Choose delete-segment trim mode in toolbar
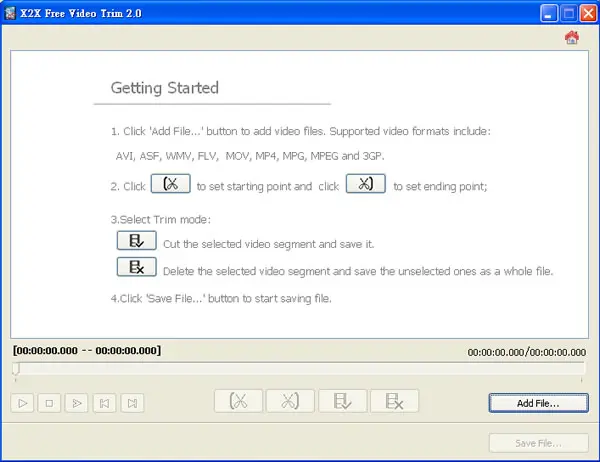Screen dimensions: 600x462 coord(394,401)
